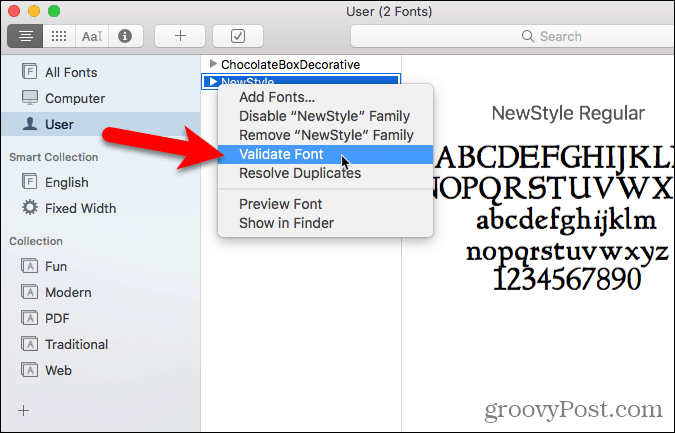Close the Font Book window with red button

click(14, 10)
